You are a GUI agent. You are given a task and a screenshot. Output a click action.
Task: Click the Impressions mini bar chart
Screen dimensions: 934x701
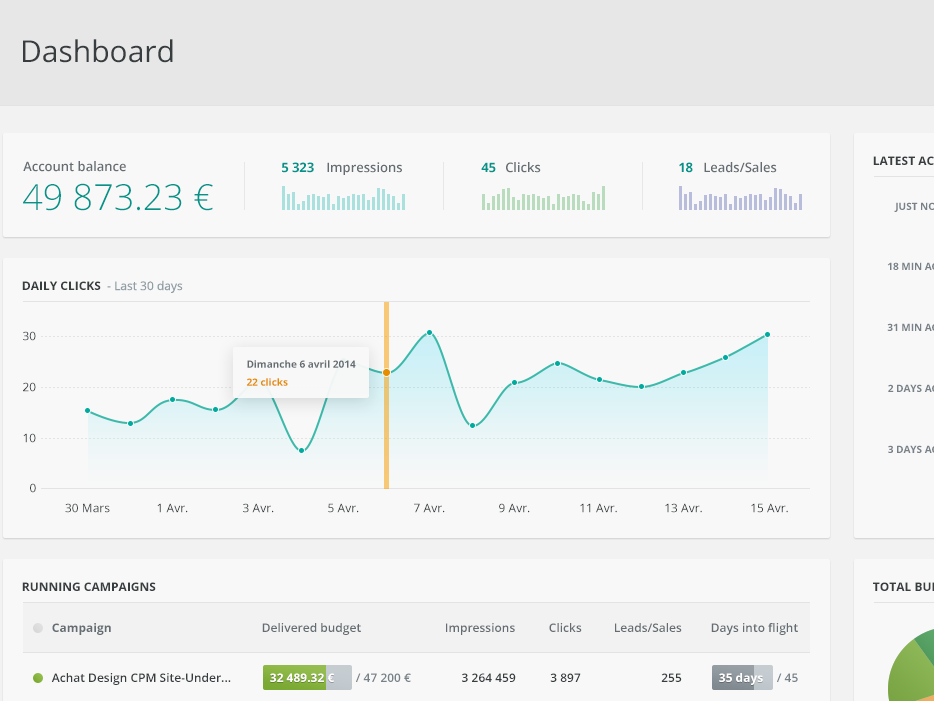(344, 198)
